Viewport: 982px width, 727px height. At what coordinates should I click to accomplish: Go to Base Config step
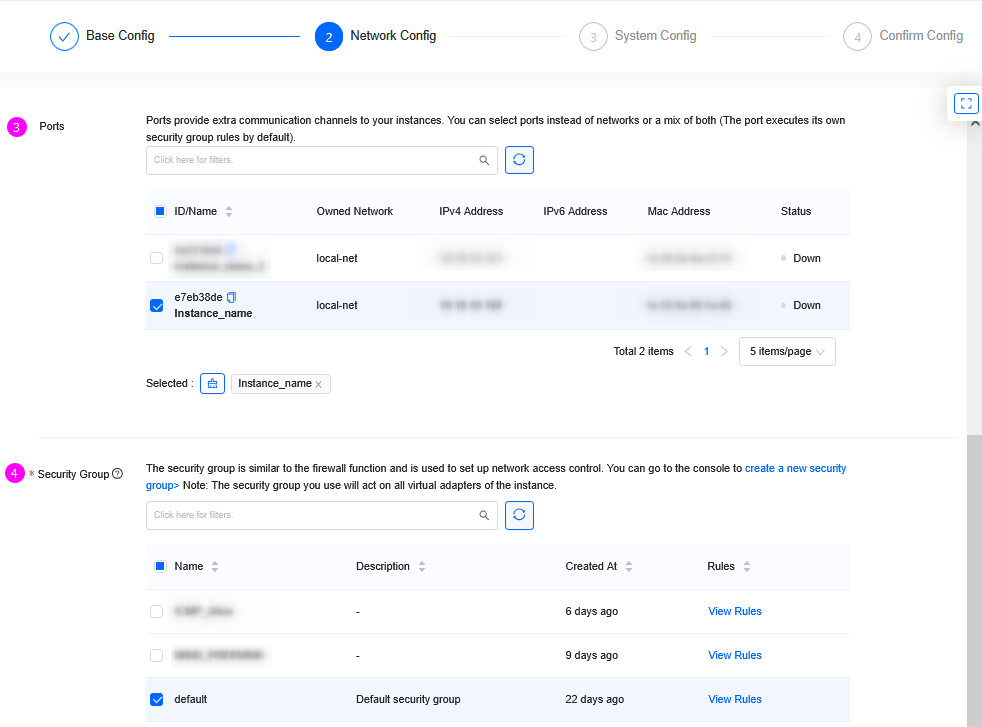(103, 36)
